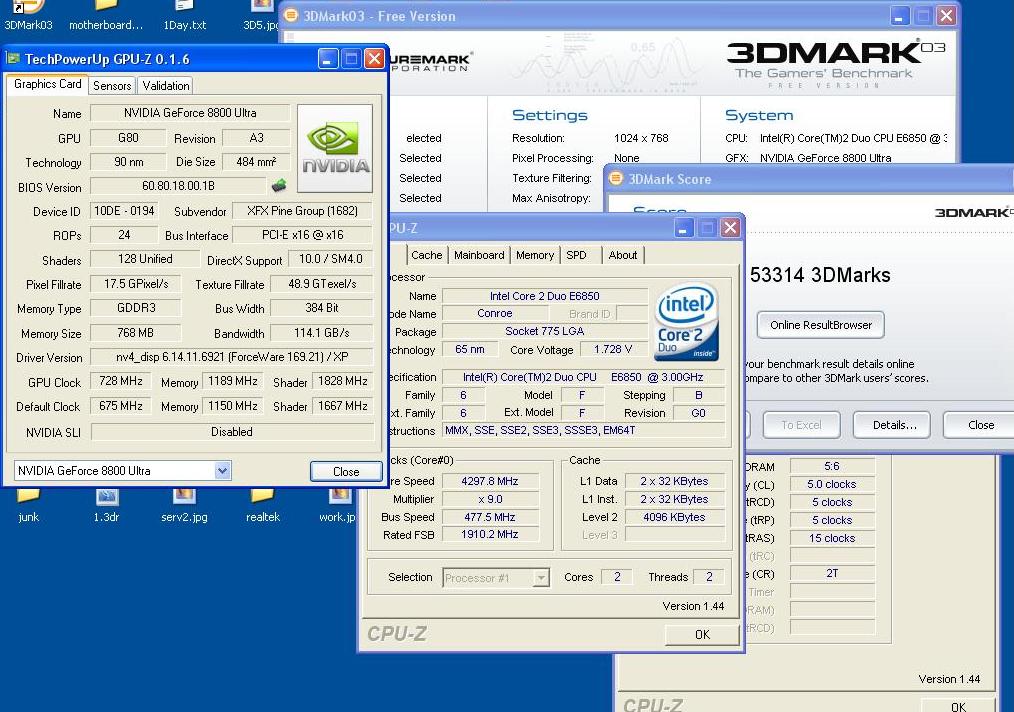Click the Memory Size 768 MB field

[135, 332]
